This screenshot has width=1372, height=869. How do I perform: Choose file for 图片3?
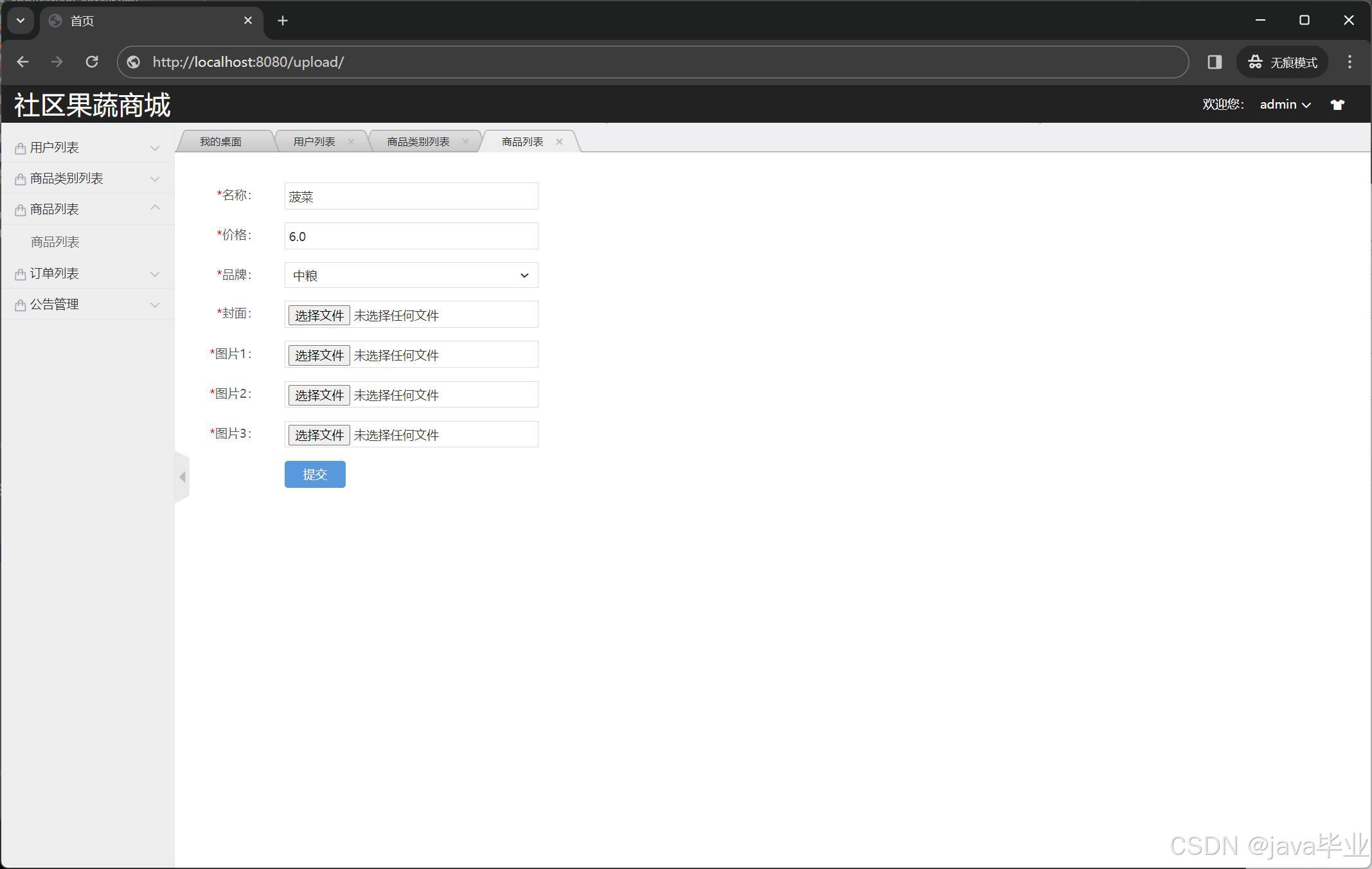319,434
